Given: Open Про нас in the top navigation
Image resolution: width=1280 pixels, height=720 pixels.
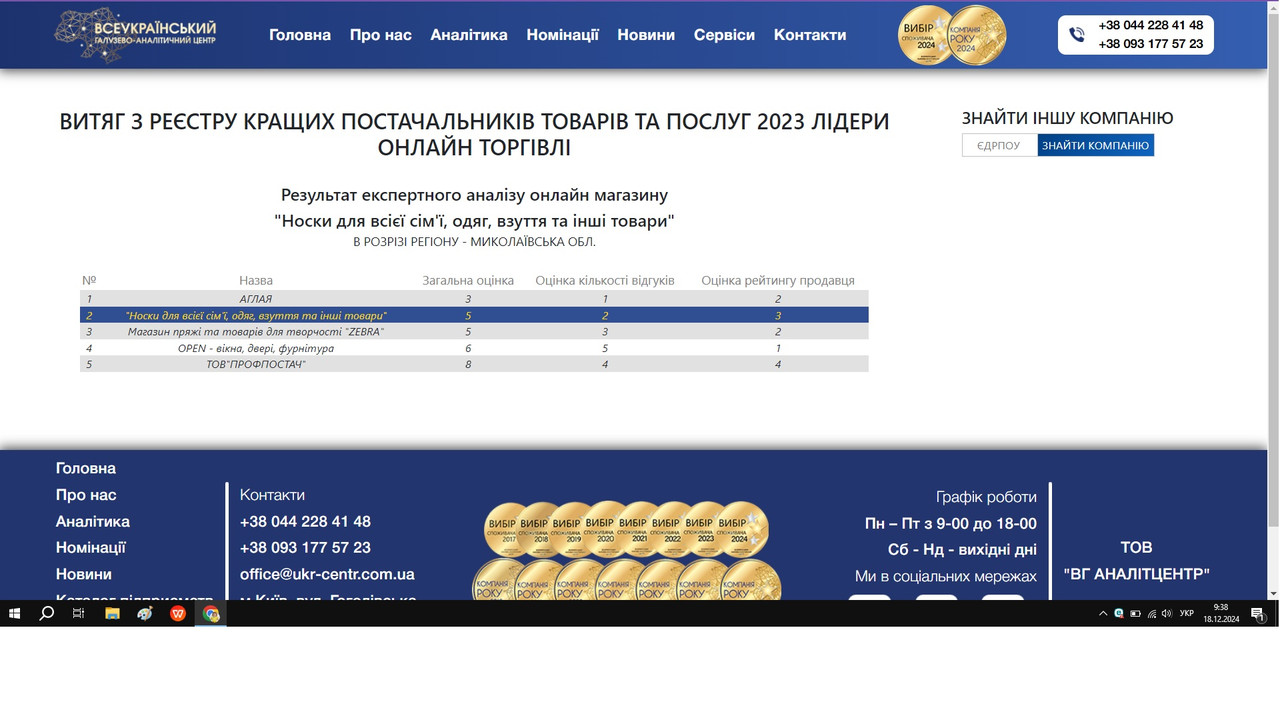Looking at the screenshot, I should click(381, 35).
